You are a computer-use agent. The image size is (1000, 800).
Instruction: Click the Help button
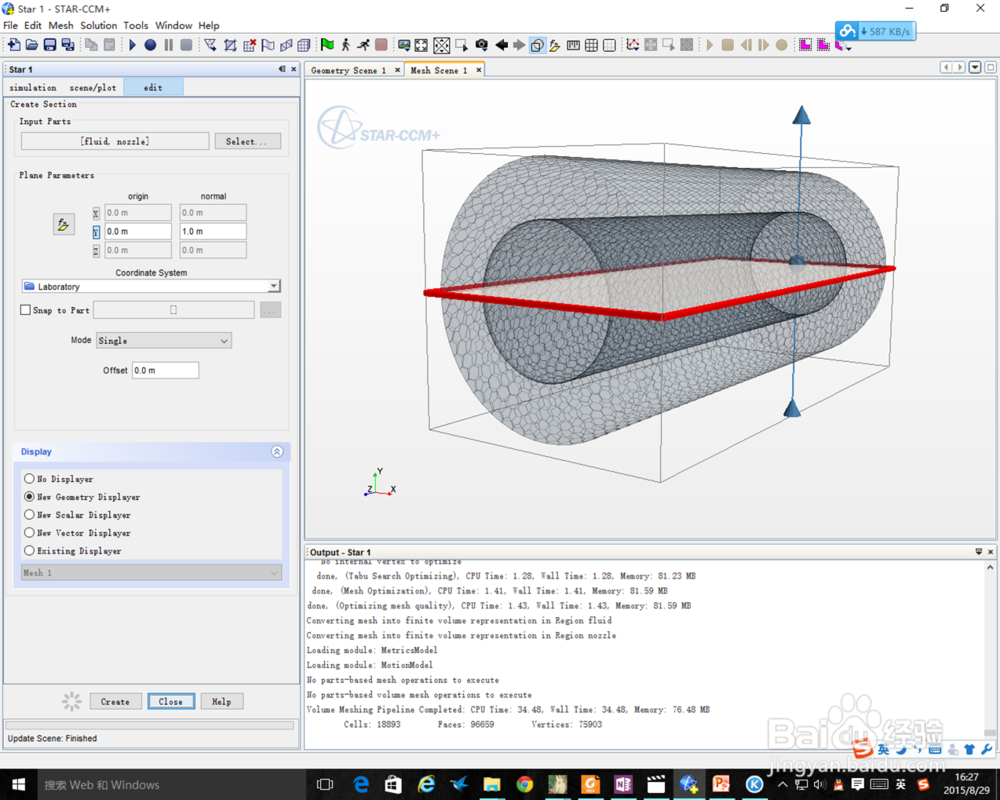(x=221, y=702)
